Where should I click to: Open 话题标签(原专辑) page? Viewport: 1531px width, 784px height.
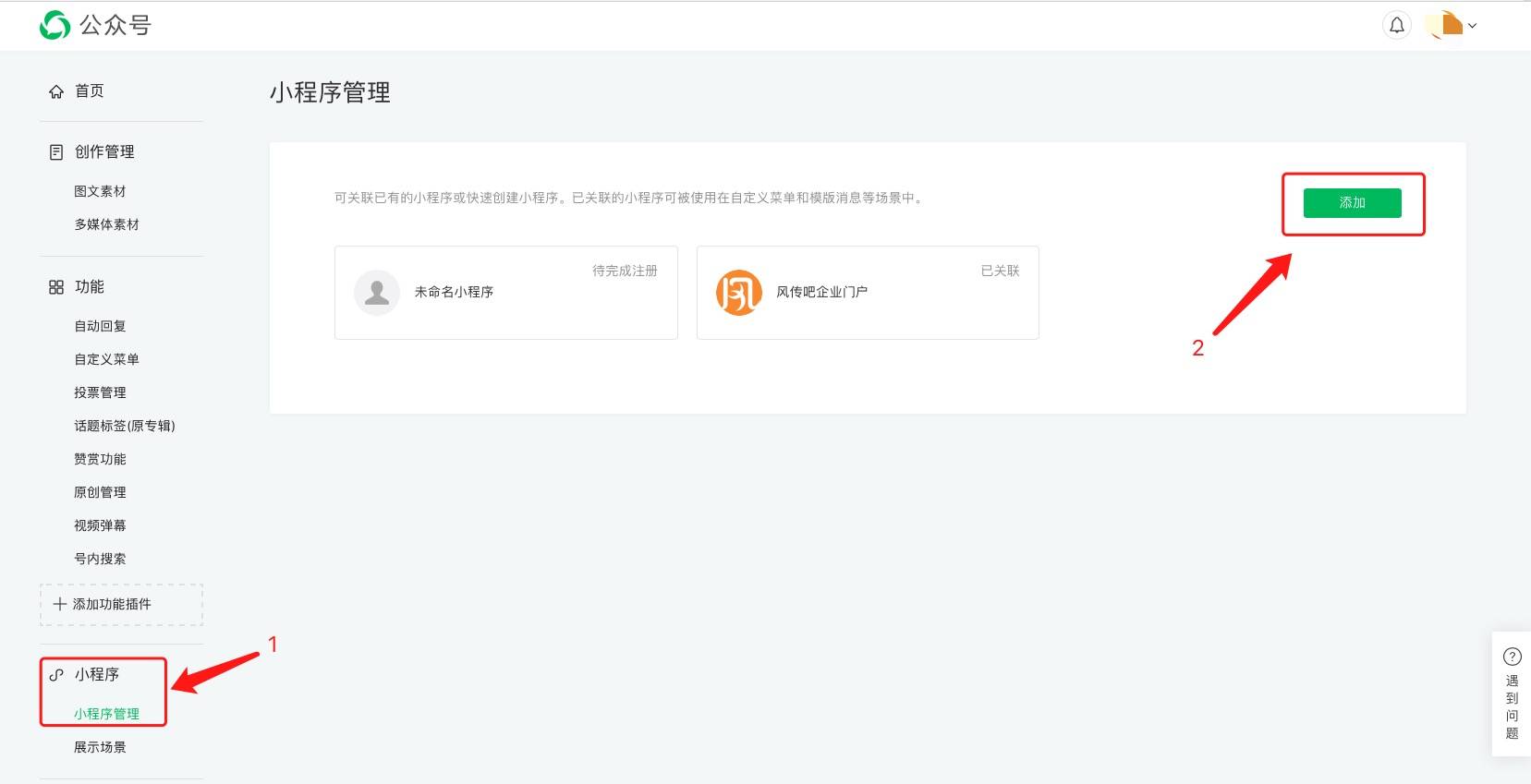(125, 426)
